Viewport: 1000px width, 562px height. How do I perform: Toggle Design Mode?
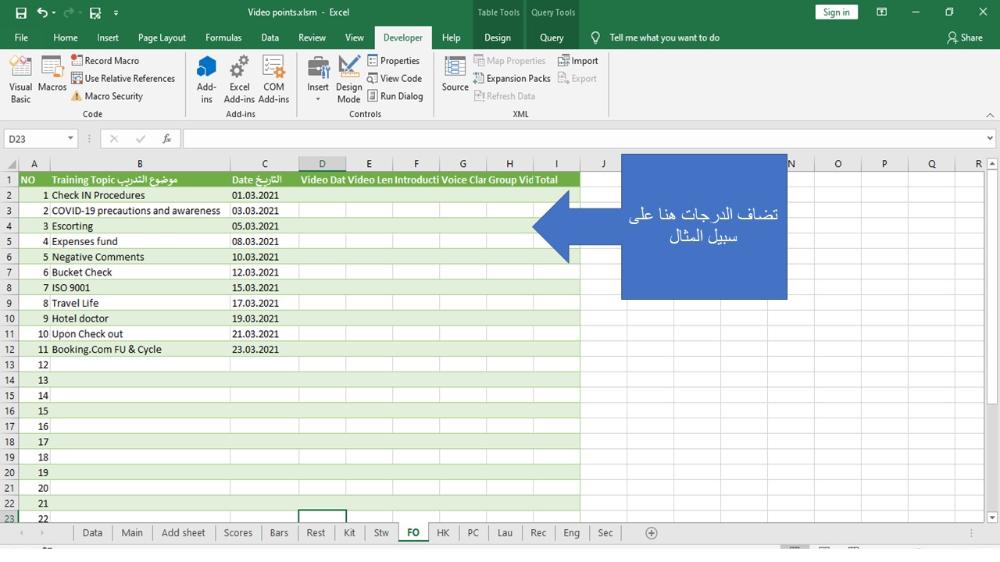point(349,79)
